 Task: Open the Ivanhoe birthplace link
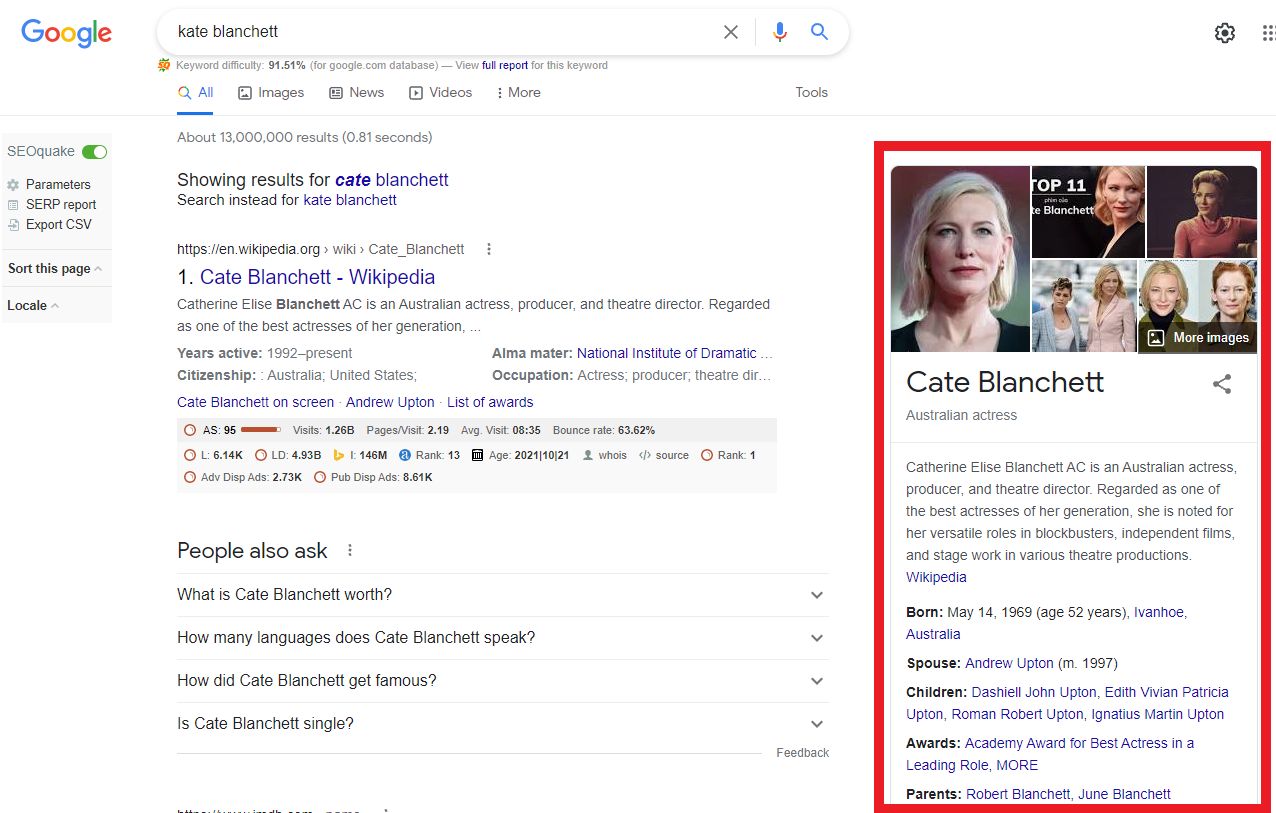1160,612
